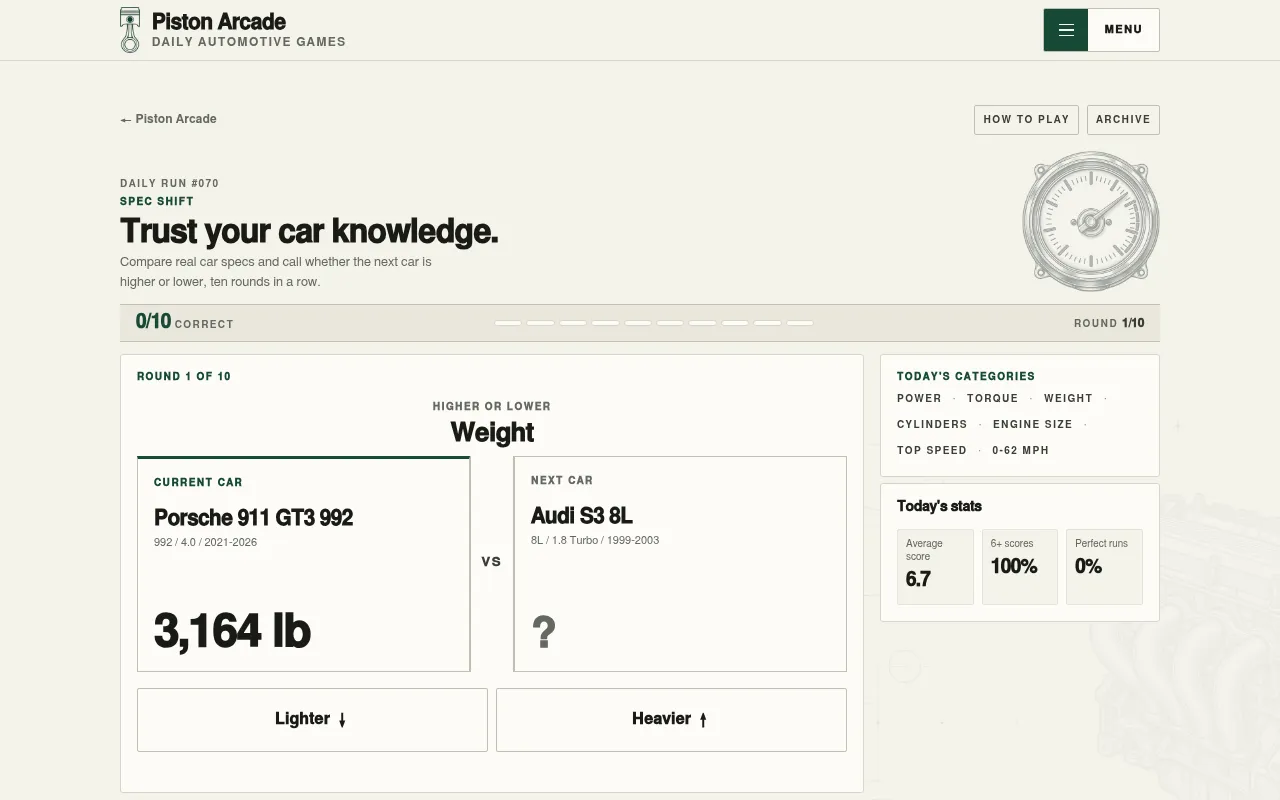
Task: Click the Cylinders category label
Action: tap(932, 424)
